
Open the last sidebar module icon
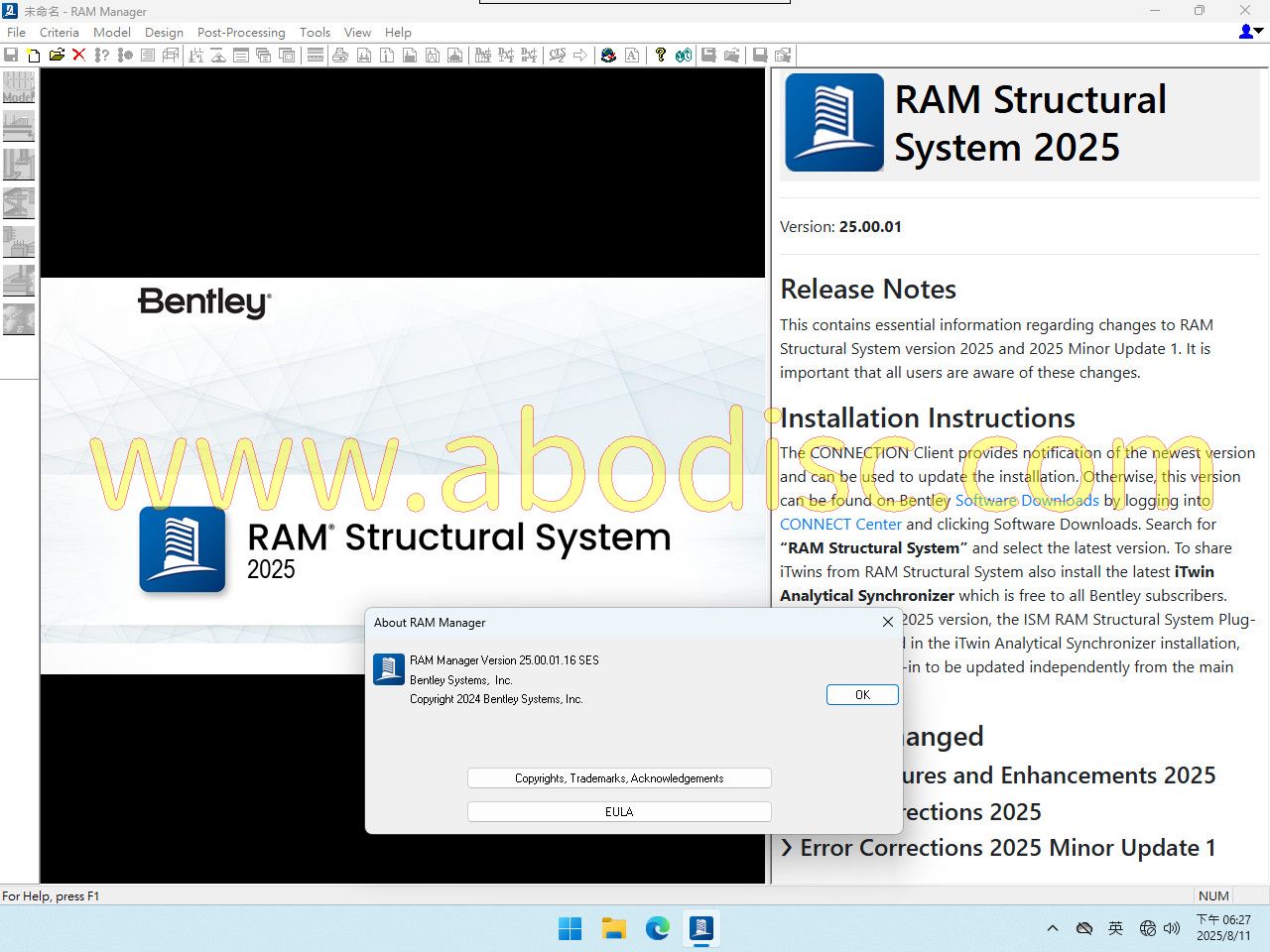click(x=18, y=319)
